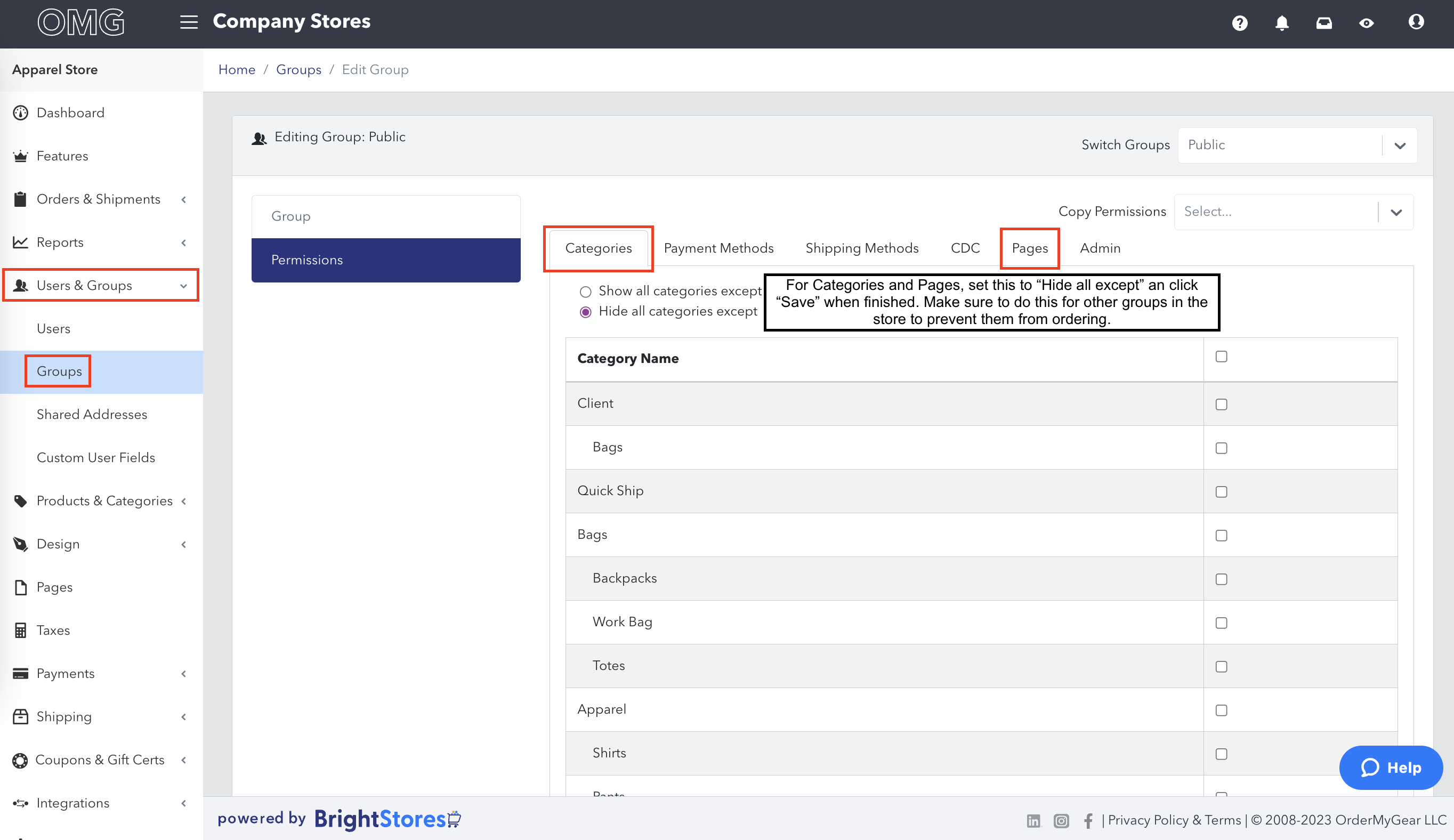Check the Work Bag category checkbox
This screenshot has width=1454, height=840.
pos(1221,623)
